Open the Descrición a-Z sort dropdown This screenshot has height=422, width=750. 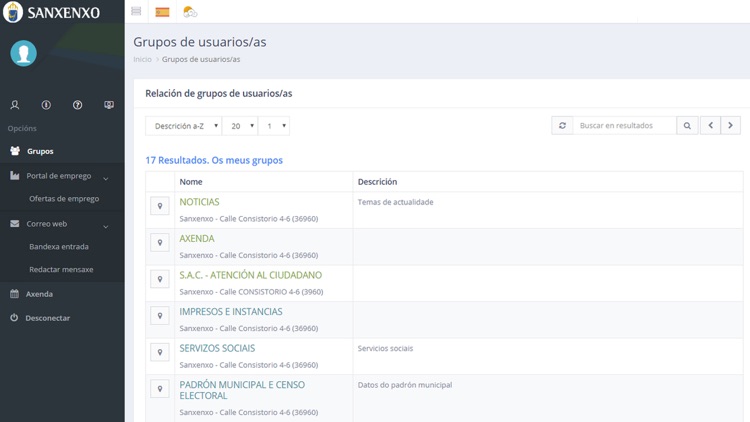coord(184,126)
